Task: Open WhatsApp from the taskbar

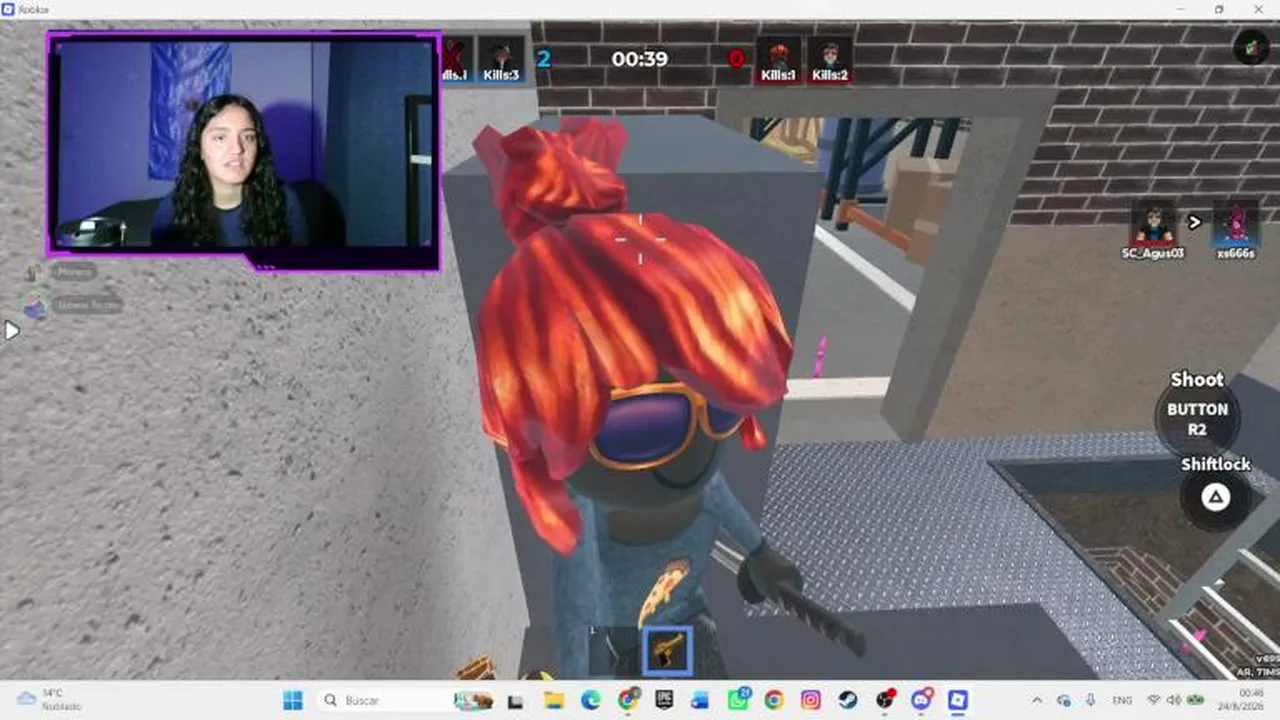Action: 738,700
